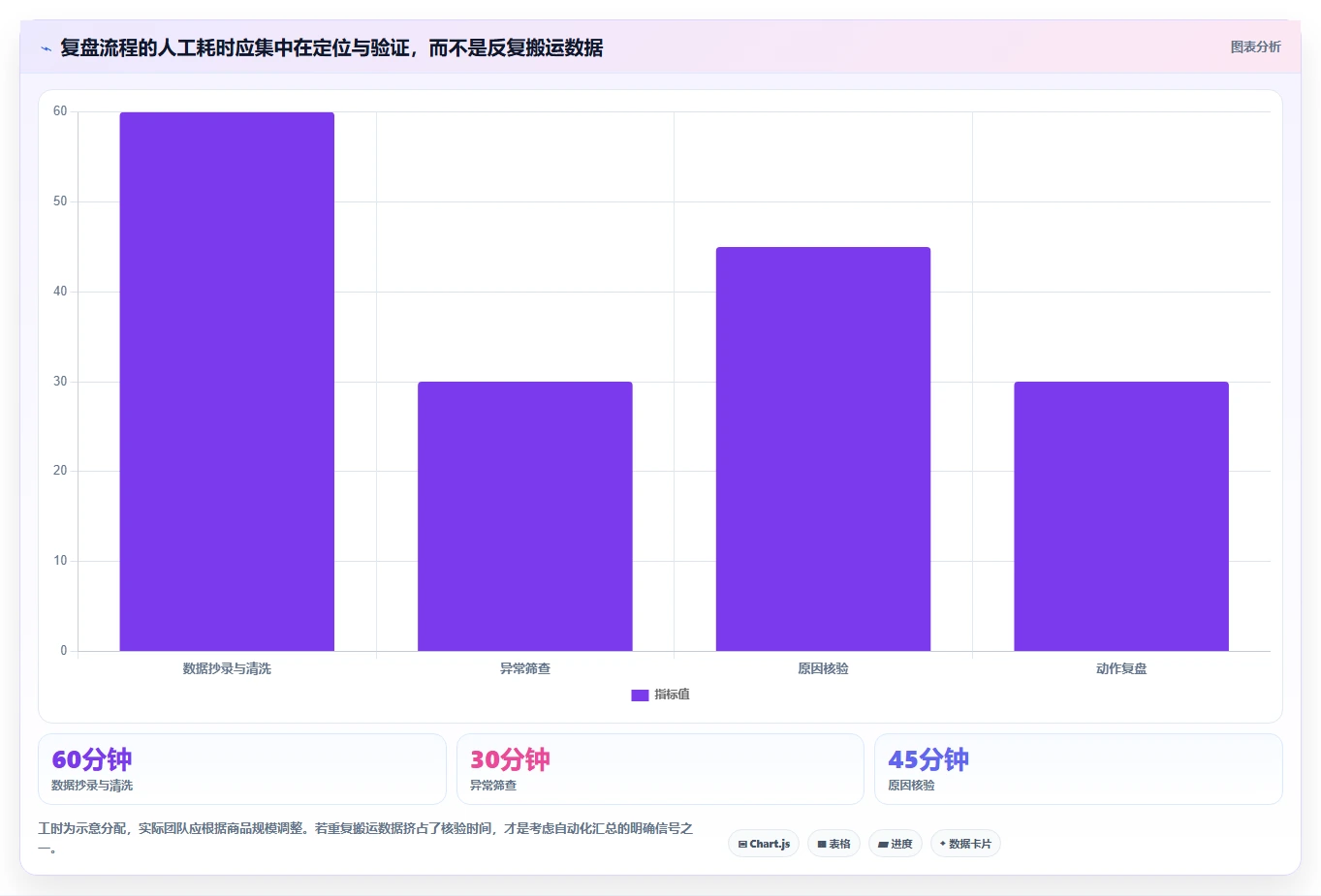Toggle the 指标值 legend swatch
This screenshot has width=1321, height=896.
point(640,695)
